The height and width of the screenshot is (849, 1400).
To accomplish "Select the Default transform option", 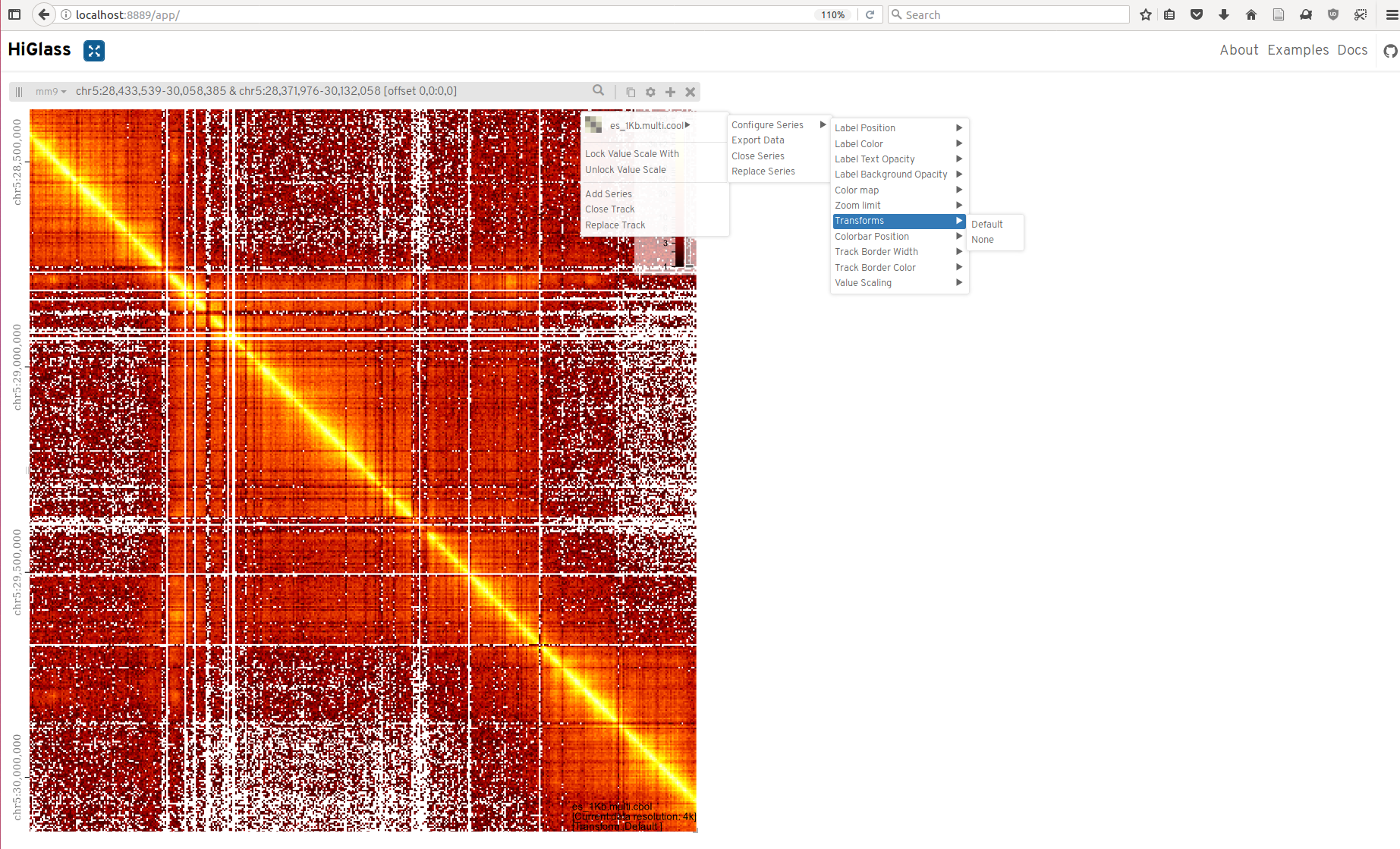I will coord(987,224).
